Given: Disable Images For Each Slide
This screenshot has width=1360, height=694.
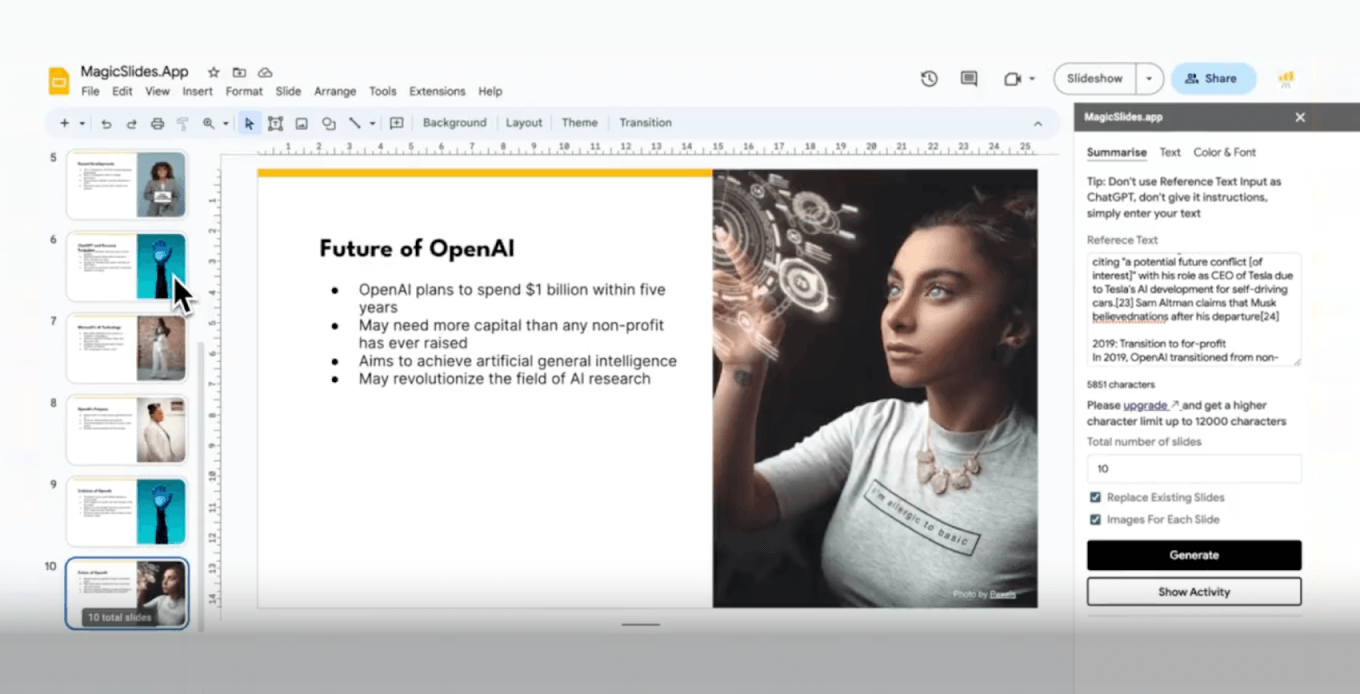Looking at the screenshot, I should click(1095, 519).
